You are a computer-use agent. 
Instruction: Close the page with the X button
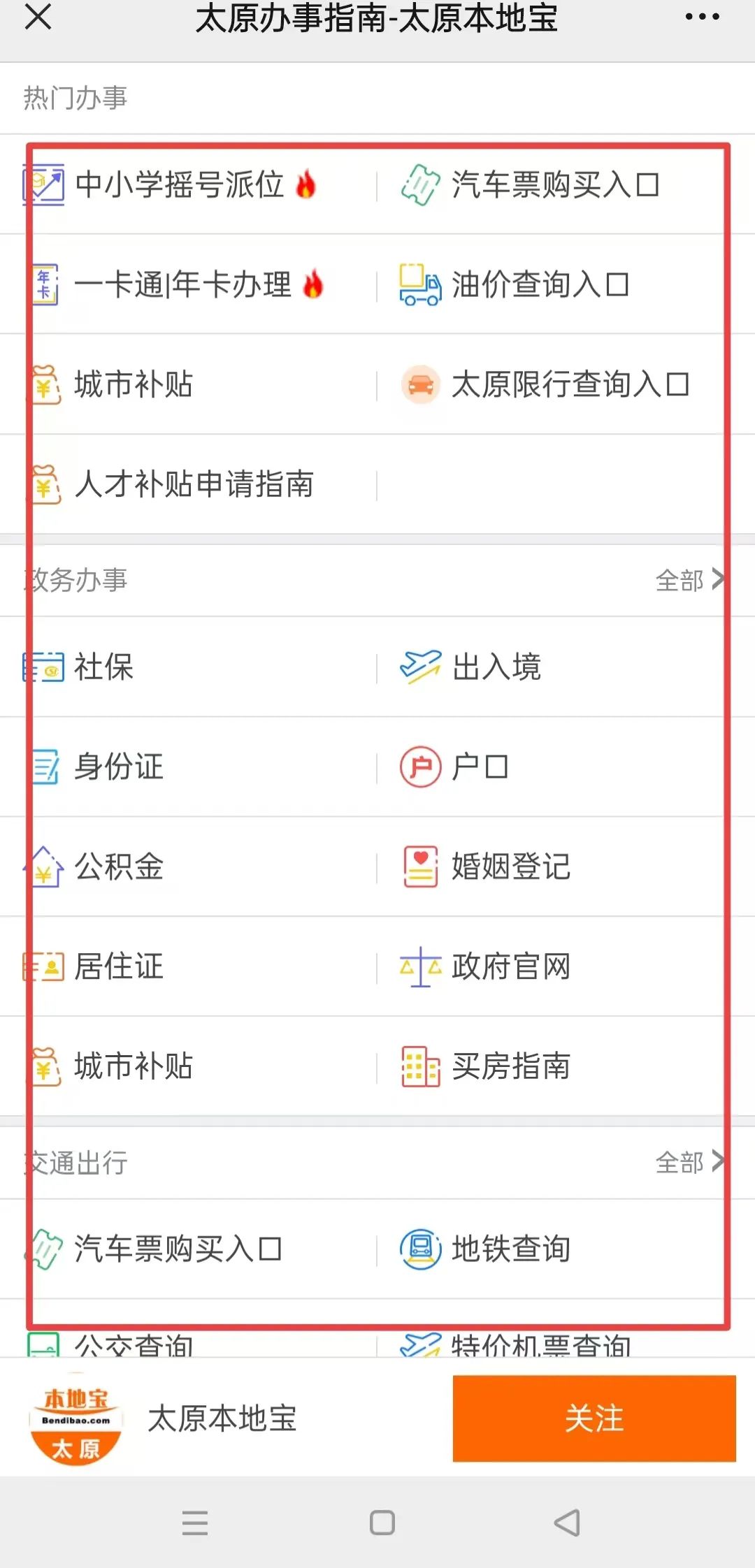click(x=38, y=17)
